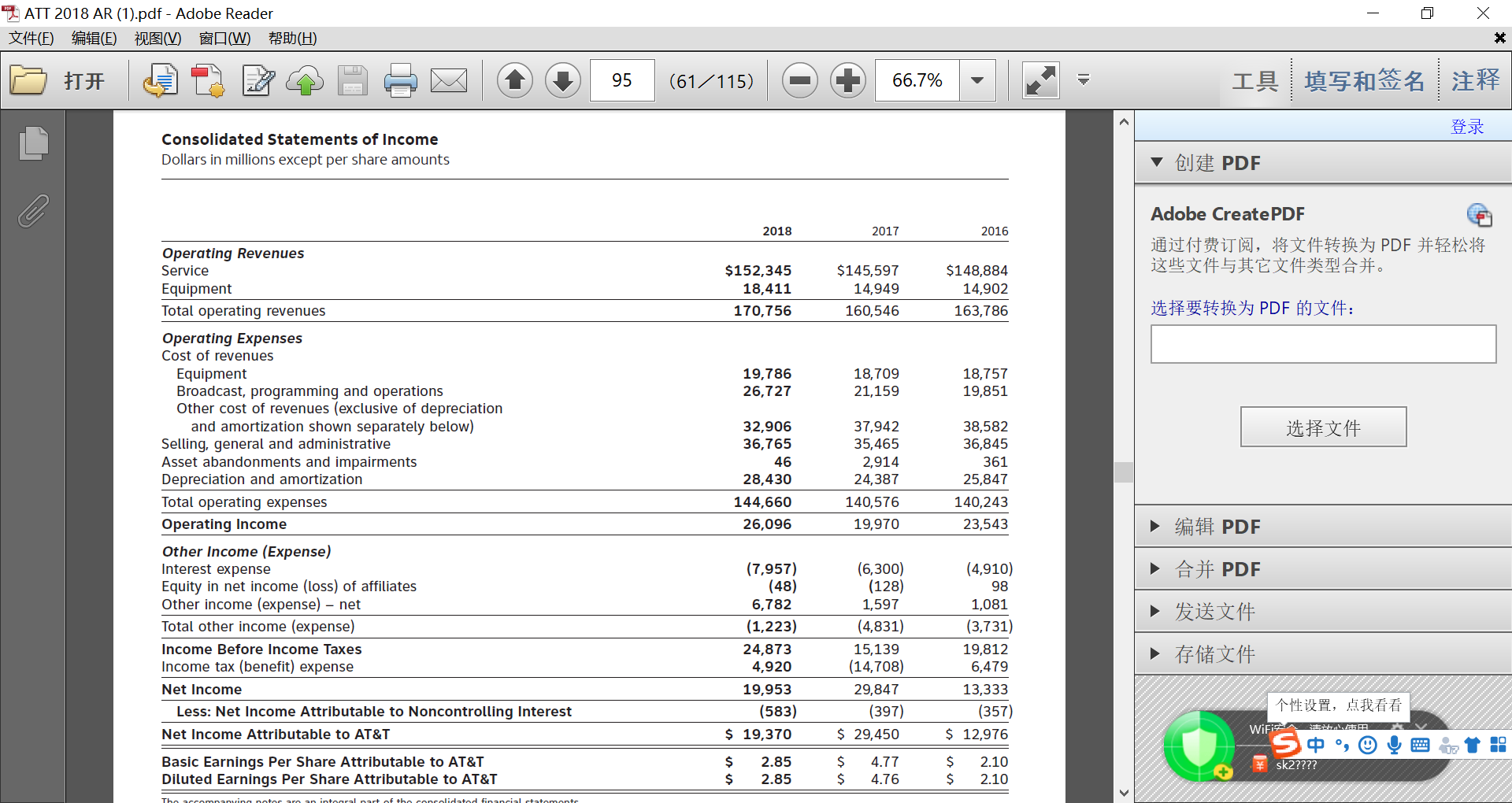Open the 帮助(H) menu
Viewport: 1512px width, 803px height.
[292, 38]
